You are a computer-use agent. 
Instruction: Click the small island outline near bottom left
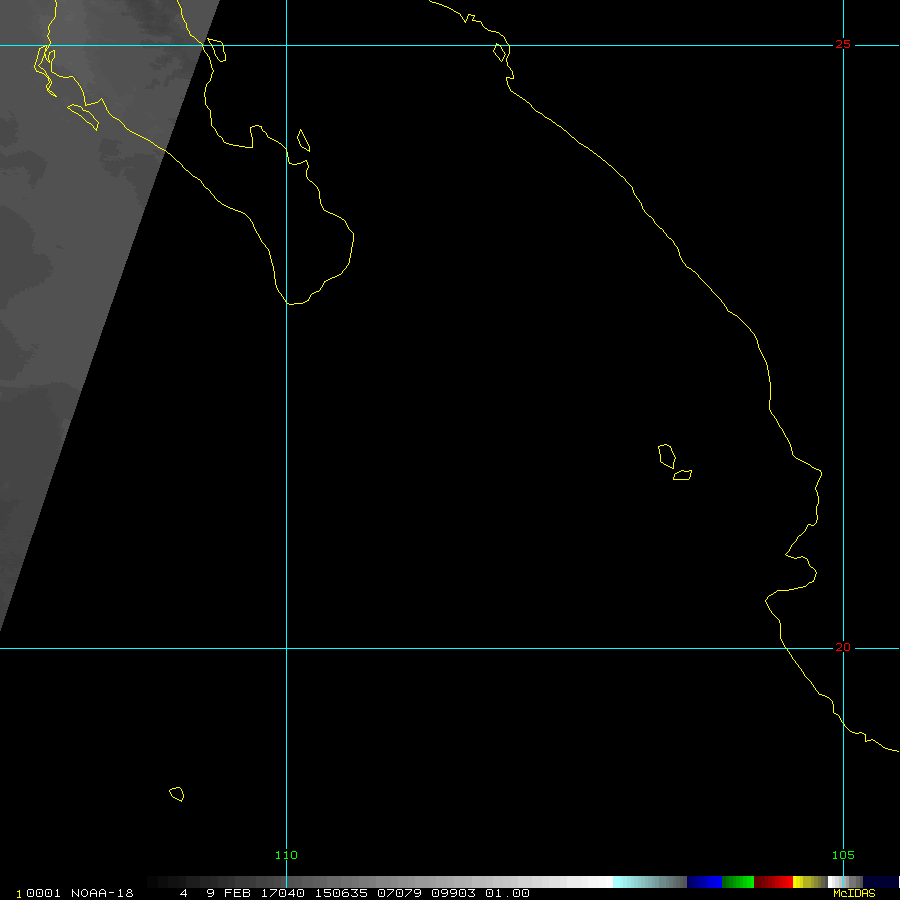[x=176, y=794]
